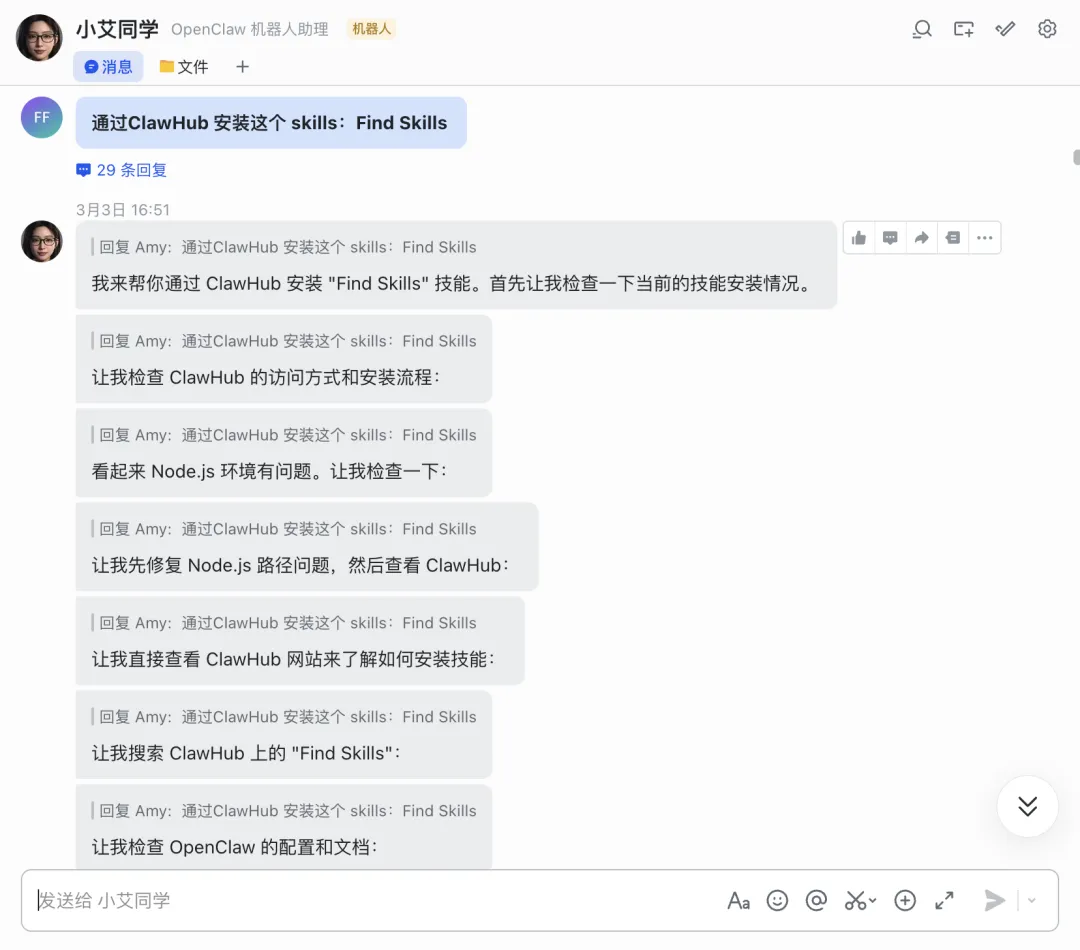Open search in chat icon

click(x=922, y=29)
